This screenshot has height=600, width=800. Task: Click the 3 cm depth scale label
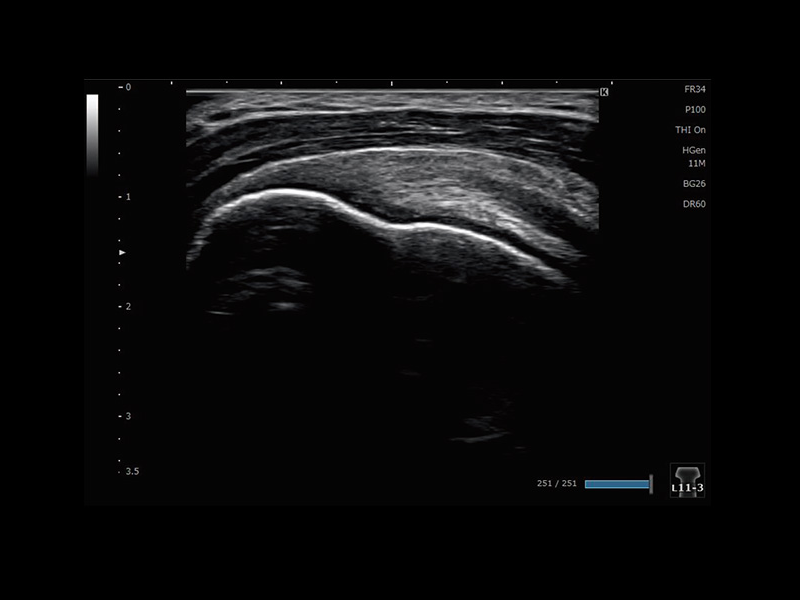click(x=128, y=416)
